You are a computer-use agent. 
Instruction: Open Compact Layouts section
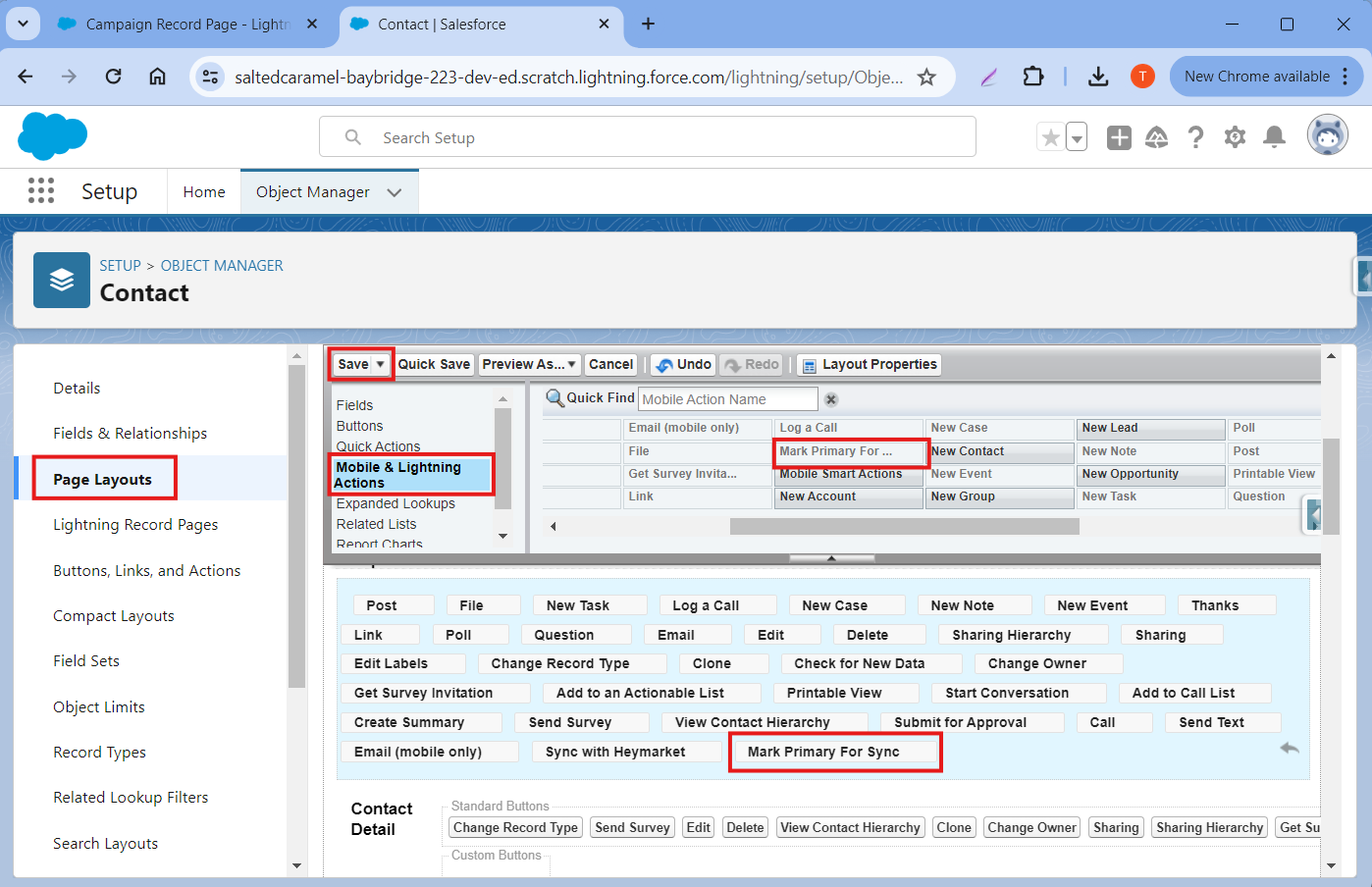click(114, 616)
